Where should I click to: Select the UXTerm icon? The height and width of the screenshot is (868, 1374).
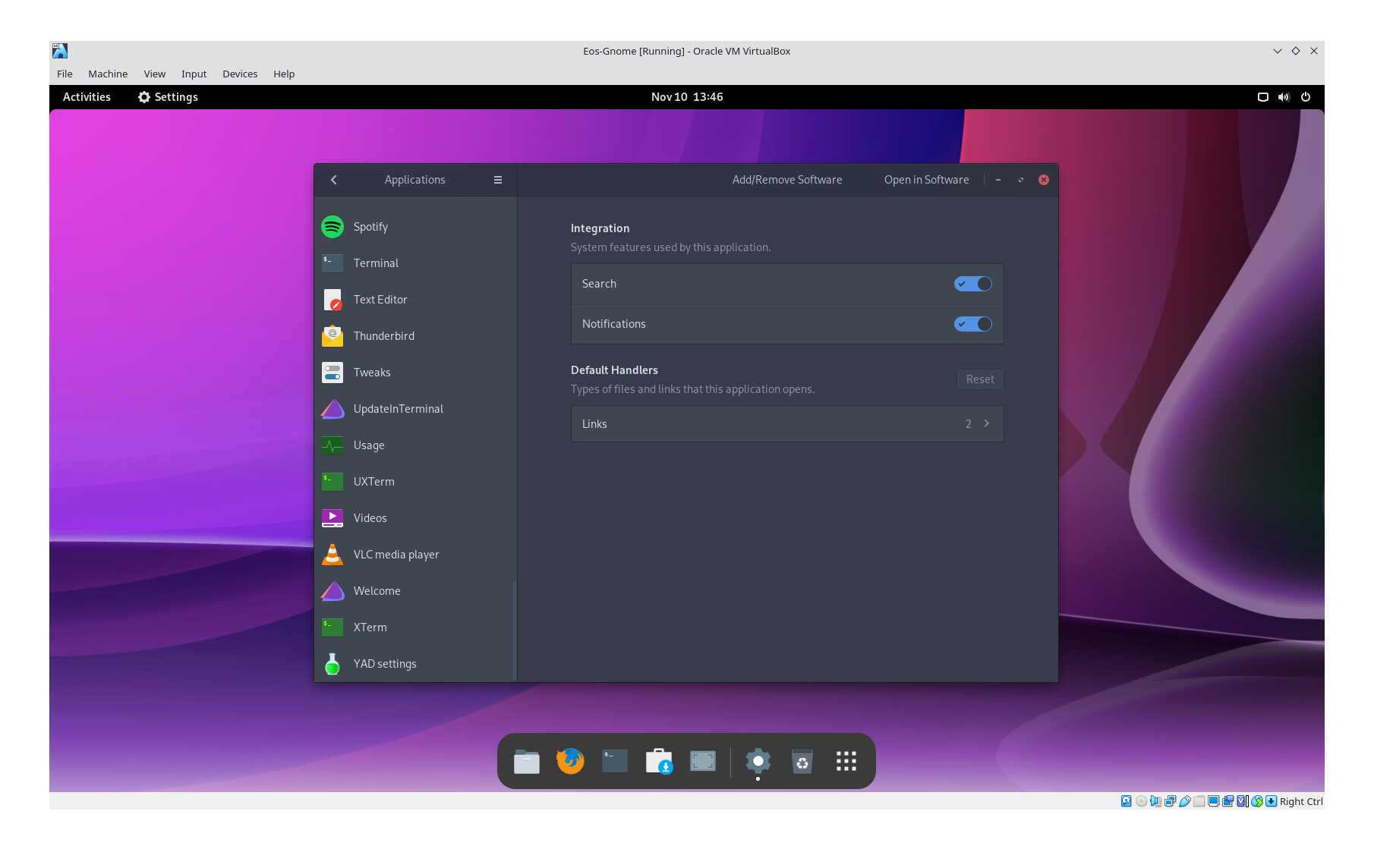pos(332,482)
